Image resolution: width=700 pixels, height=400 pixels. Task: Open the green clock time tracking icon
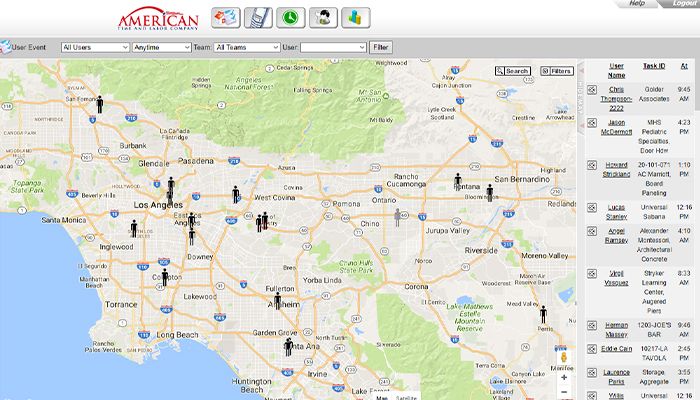(291, 18)
